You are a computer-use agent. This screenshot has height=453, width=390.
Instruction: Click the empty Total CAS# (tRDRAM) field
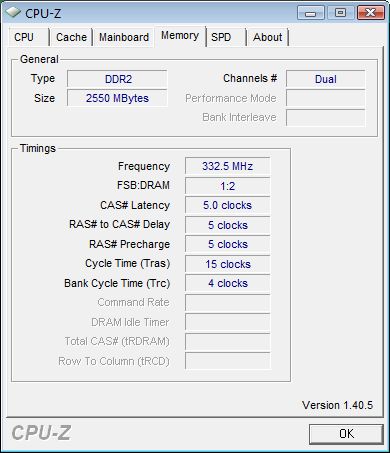tap(227, 341)
